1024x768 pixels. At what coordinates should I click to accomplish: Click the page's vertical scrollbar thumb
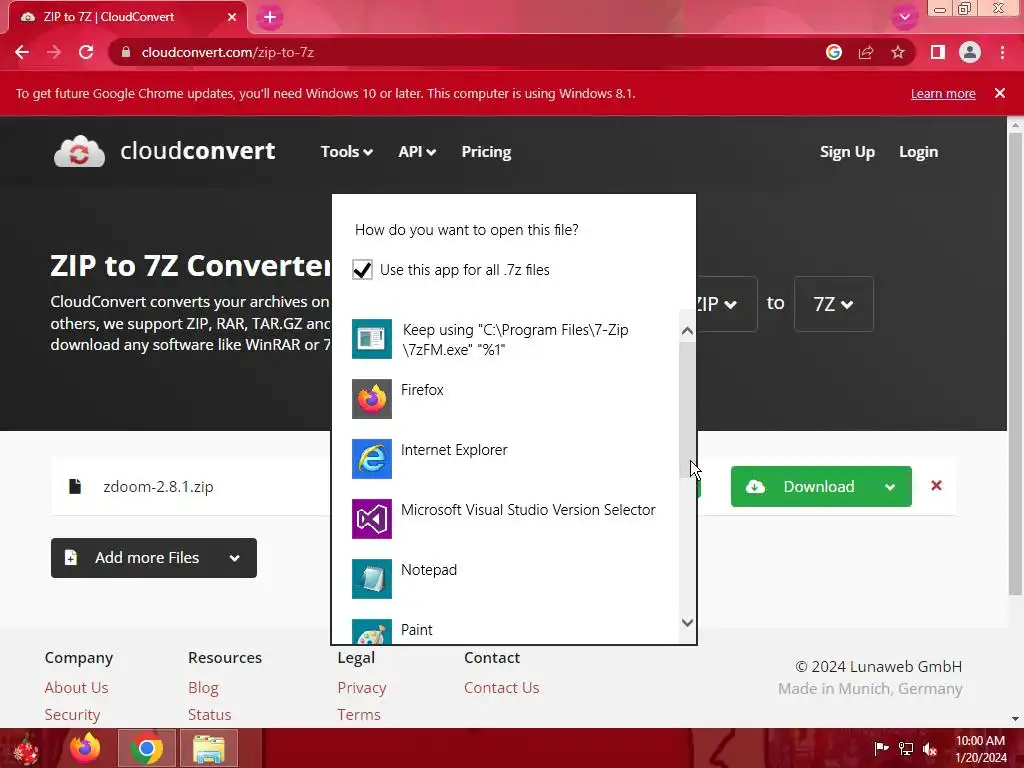(1015, 362)
